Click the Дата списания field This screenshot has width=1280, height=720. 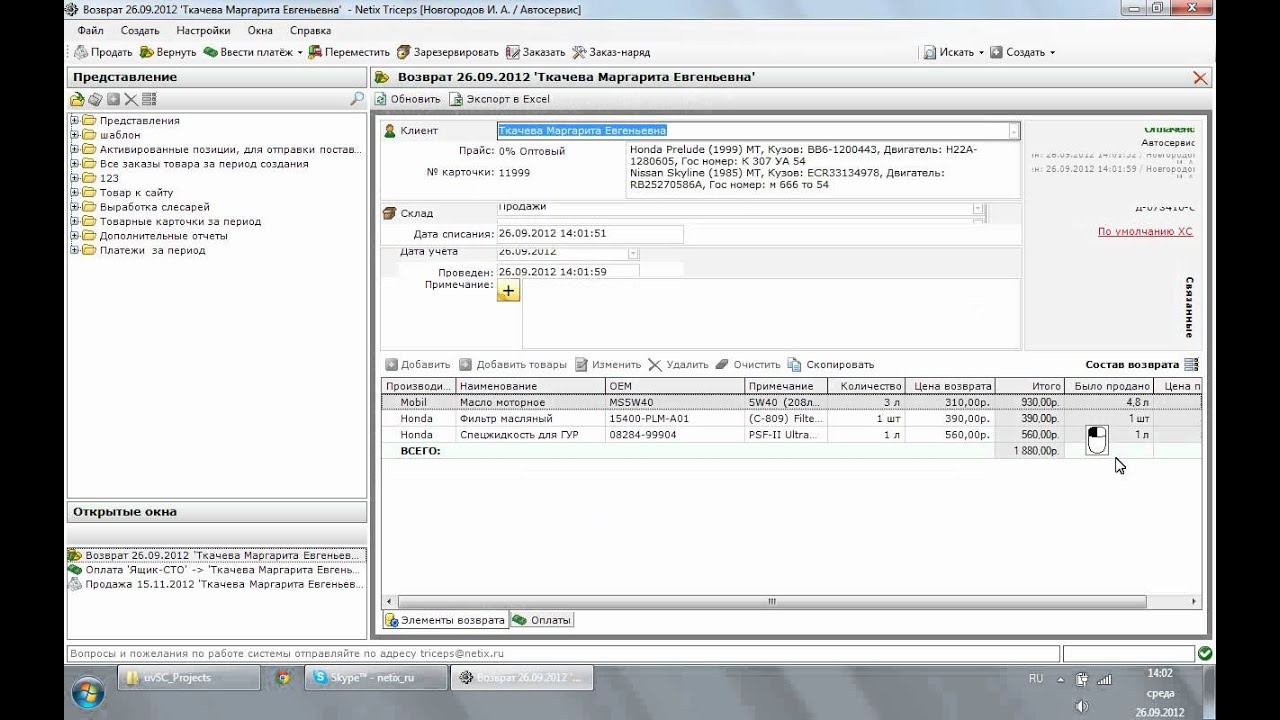pyautogui.click(x=590, y=233)
